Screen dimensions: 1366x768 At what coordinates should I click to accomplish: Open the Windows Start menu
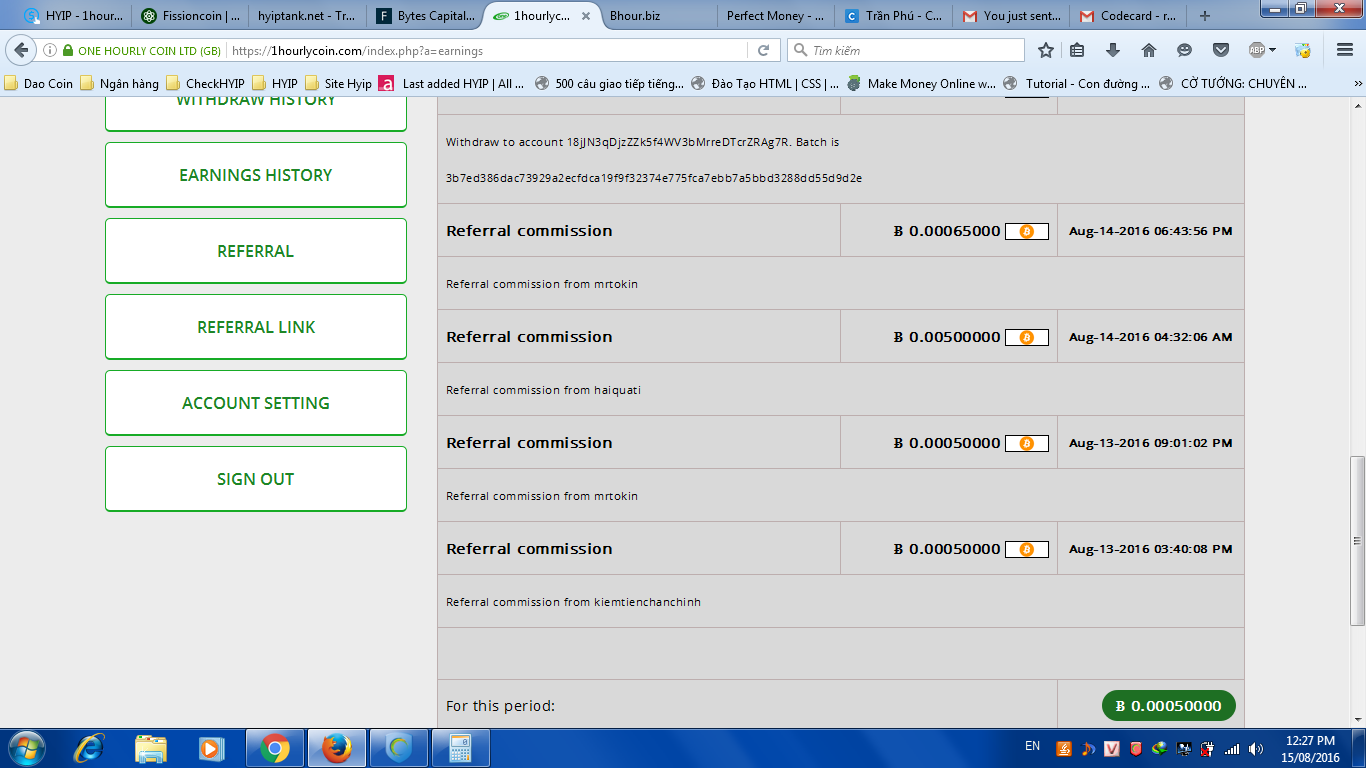coord(26,748)
